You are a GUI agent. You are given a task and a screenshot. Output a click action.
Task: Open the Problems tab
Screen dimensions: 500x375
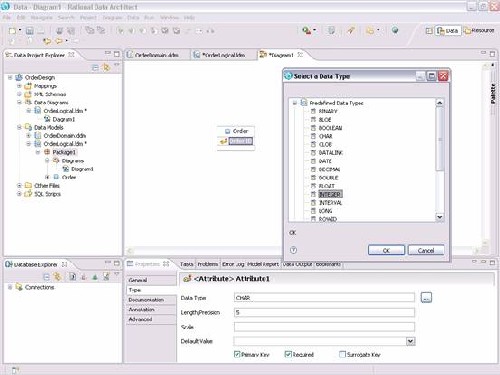(x=208, y=264)
